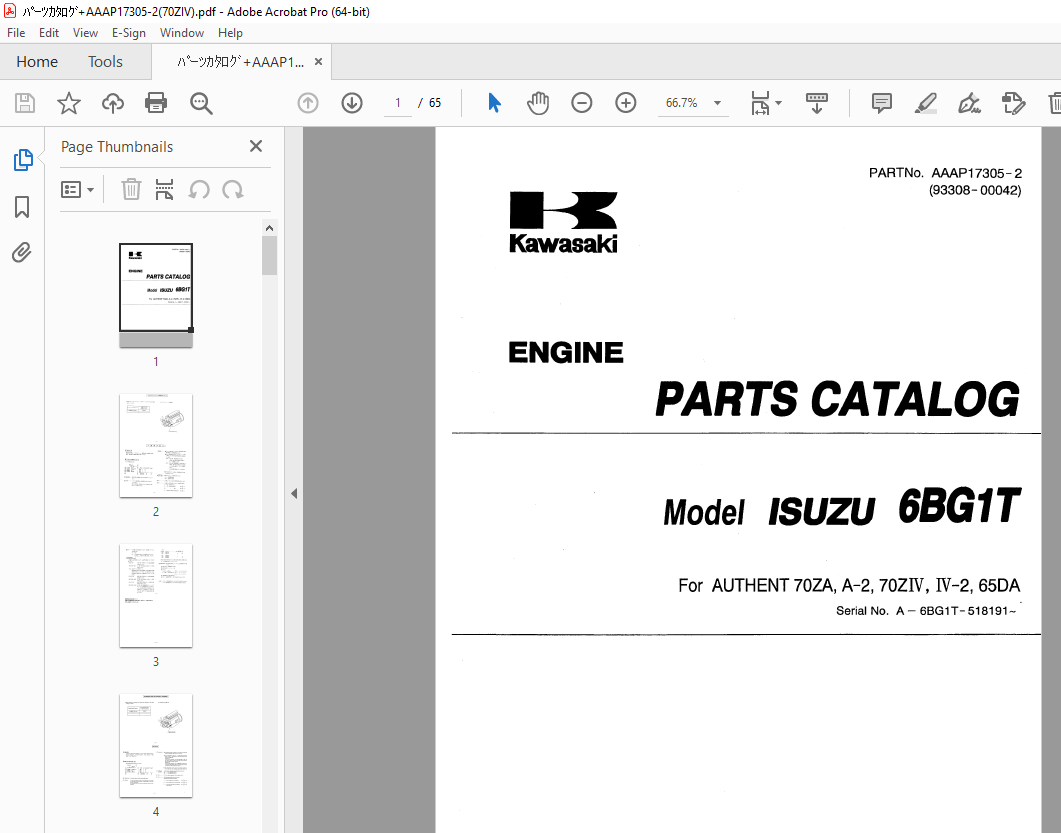Select the open PDF document tab
The width and height of the screenshot is (1061, 833).
pos(240,62)
